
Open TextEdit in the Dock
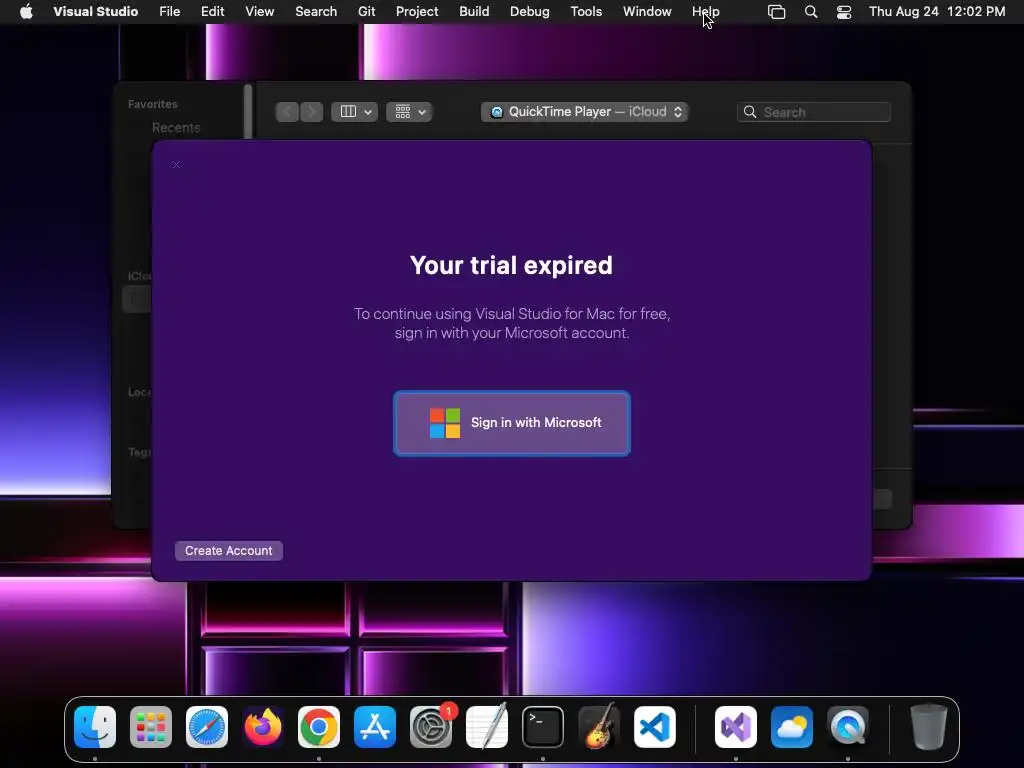pos(487,727)
